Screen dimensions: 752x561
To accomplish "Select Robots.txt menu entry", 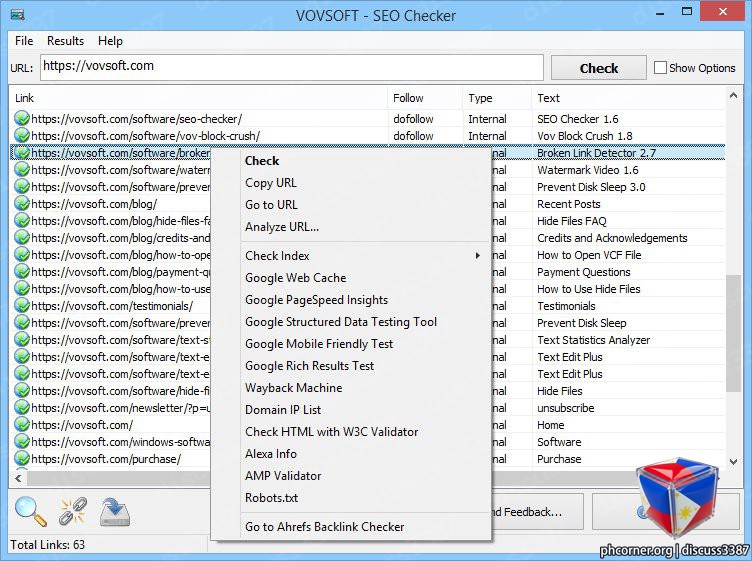I will [271, 498].
